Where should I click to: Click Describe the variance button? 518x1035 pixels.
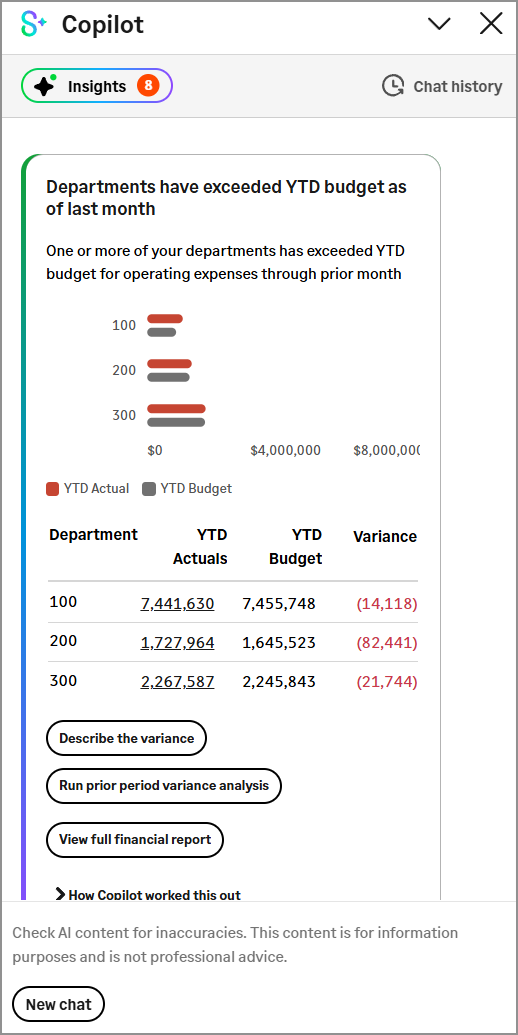pos(126,738)
